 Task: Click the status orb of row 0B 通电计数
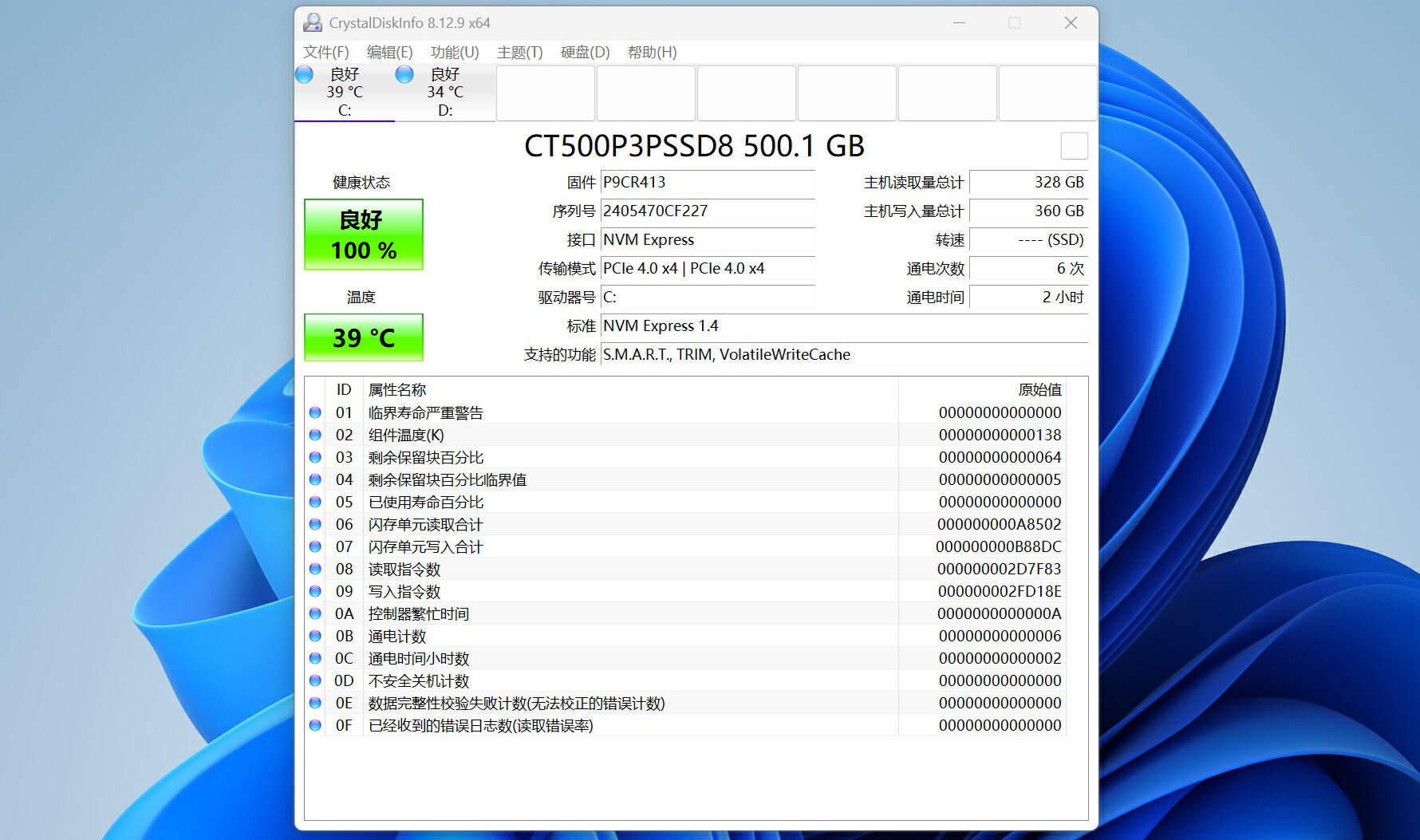point(315,636)
